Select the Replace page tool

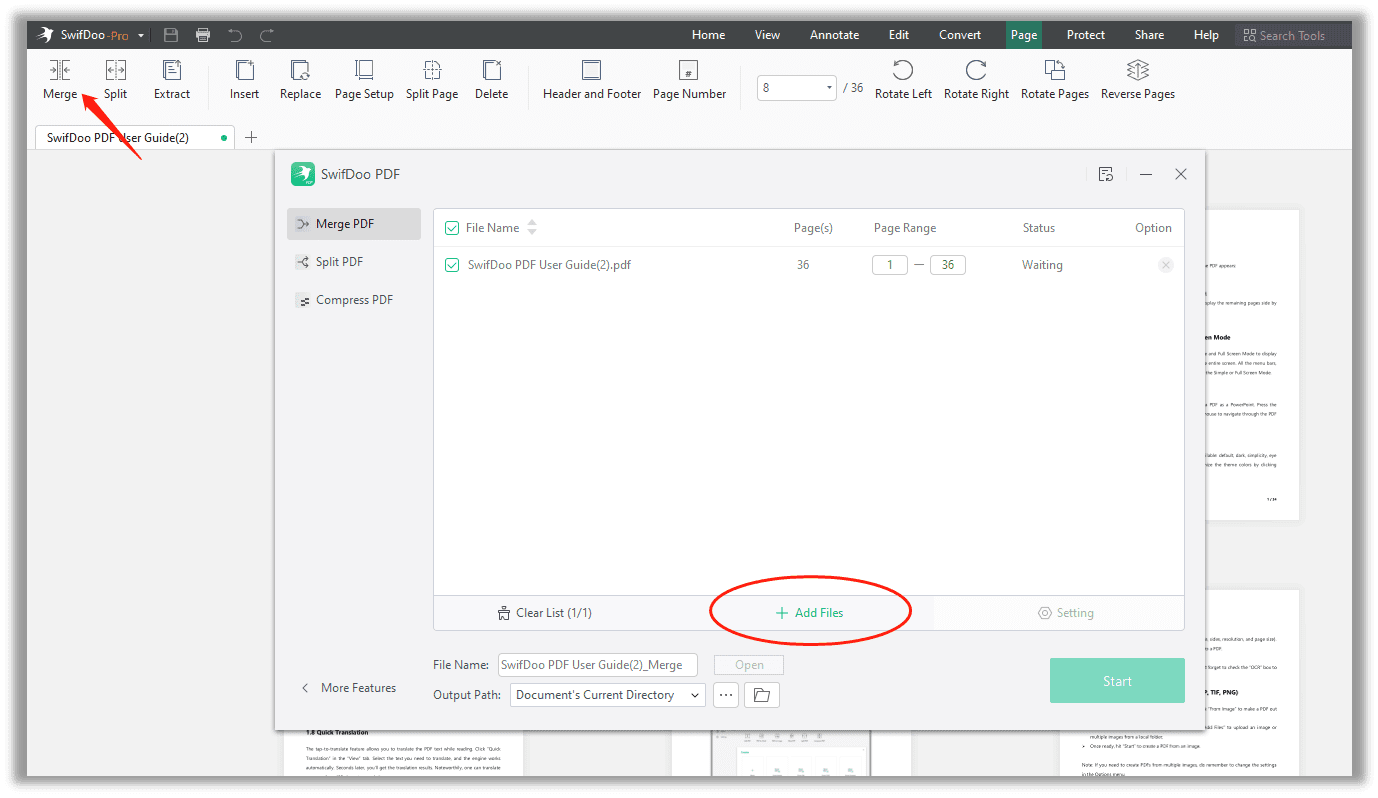click(300, 79)
